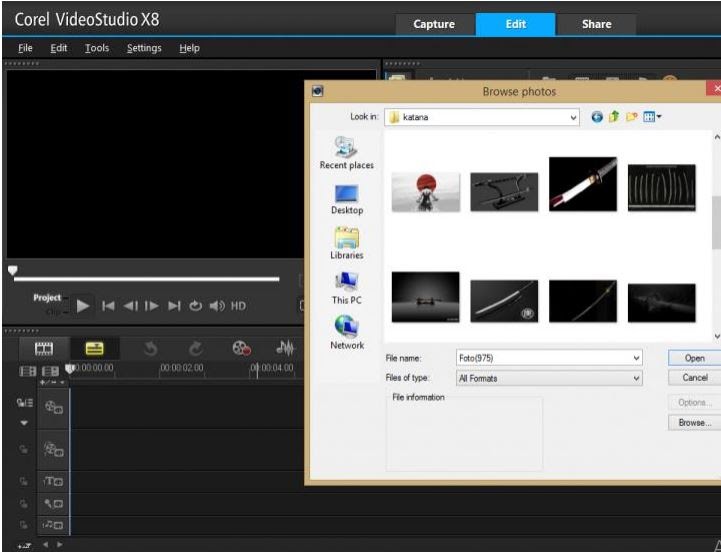Open the Help menu
Image resolution: width=721 pixels, height=552 pixels.
[x=189, y=48]
